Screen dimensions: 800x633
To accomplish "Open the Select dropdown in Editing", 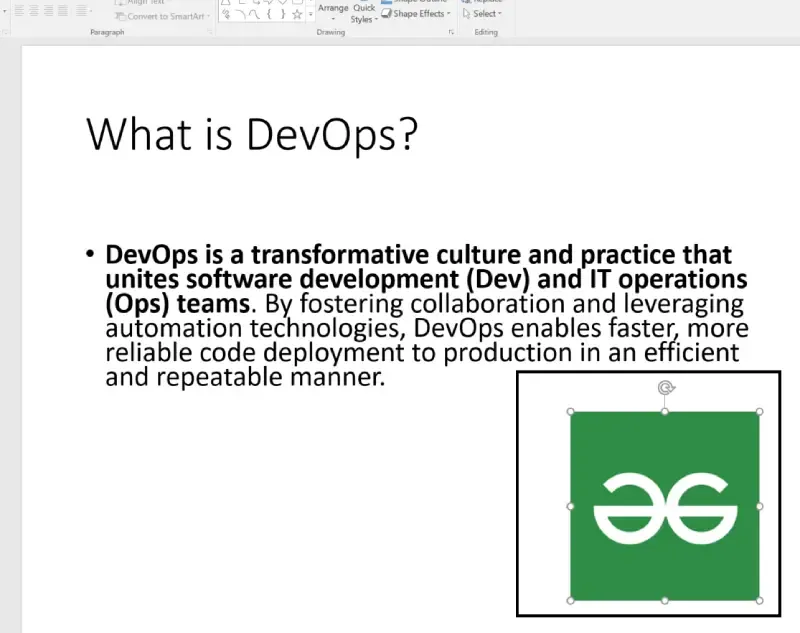I will [482, 14].
